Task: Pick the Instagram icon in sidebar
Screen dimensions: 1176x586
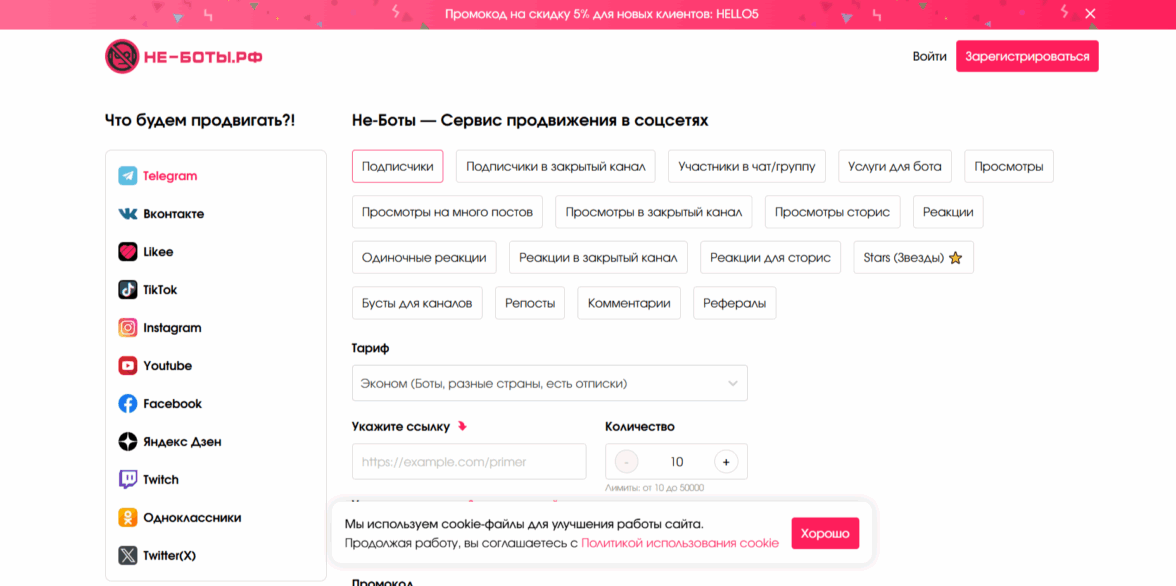Action: [x=128, y=328]
